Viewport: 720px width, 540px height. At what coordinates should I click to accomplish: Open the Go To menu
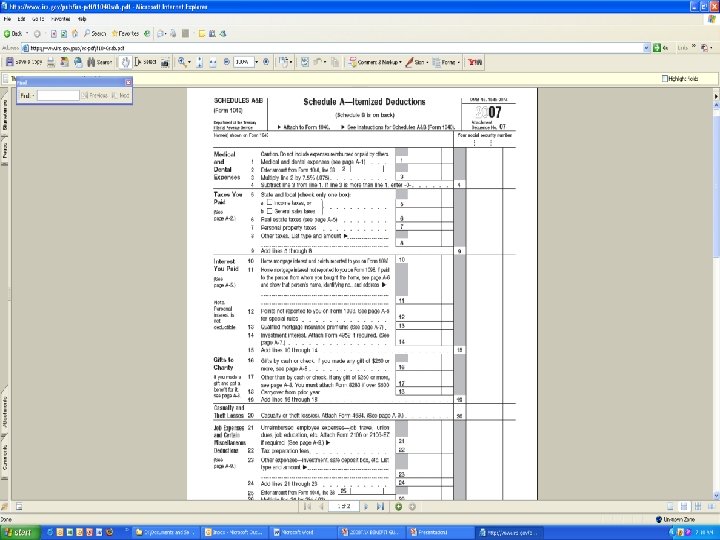coord(38,19)
